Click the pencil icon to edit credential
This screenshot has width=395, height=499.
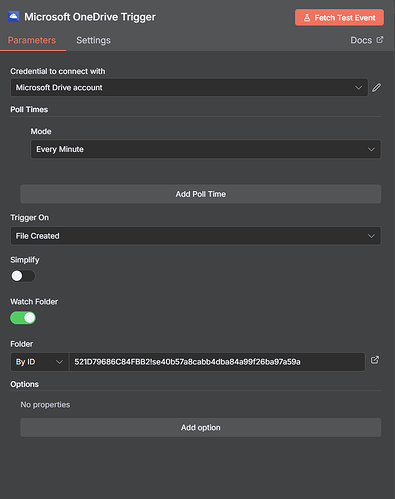point(376,88)
